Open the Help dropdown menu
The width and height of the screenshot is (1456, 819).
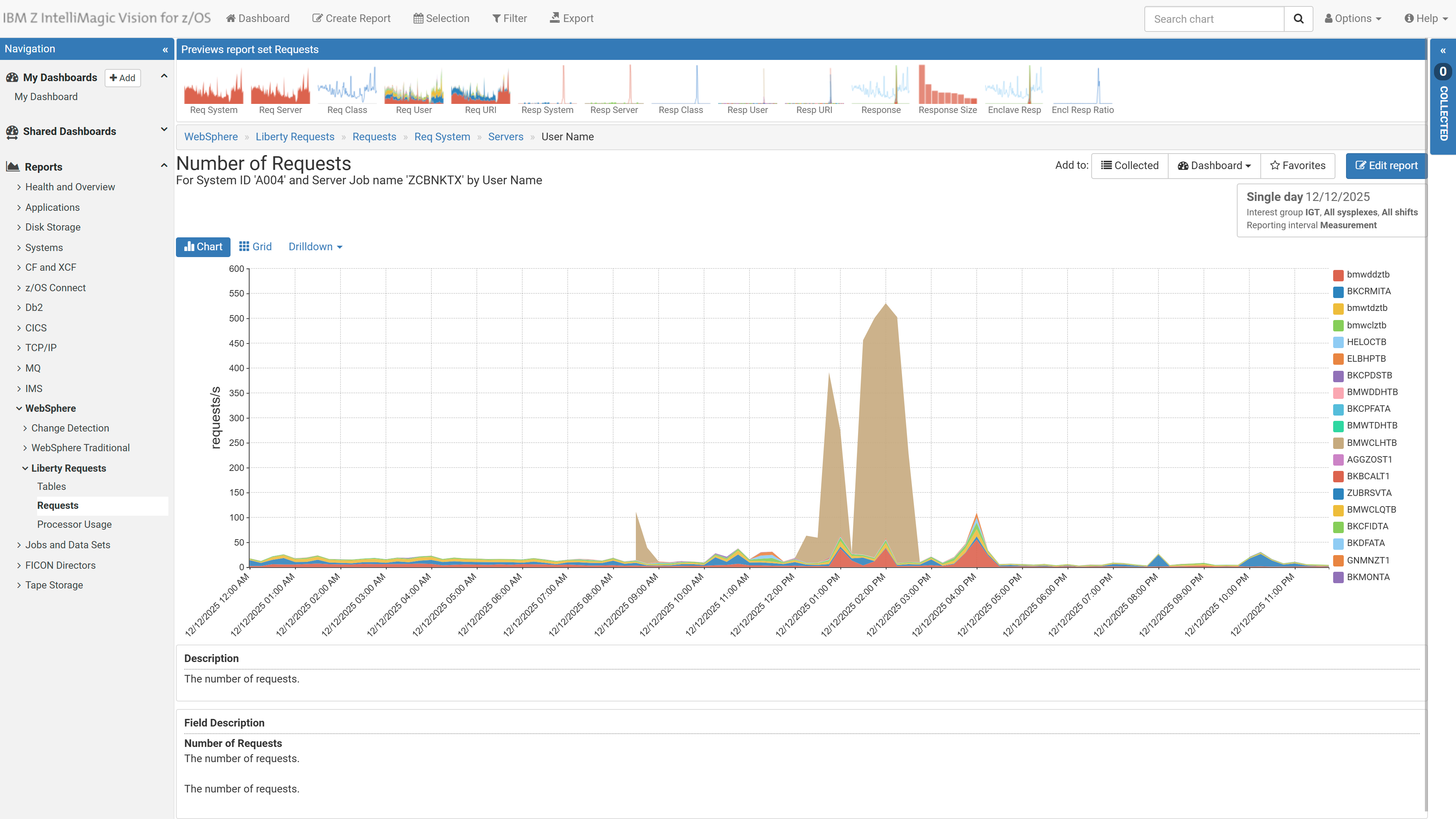1426,18
